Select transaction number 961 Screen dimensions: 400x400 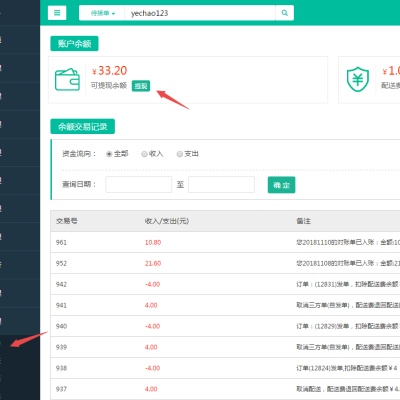(x=61, y=242)
